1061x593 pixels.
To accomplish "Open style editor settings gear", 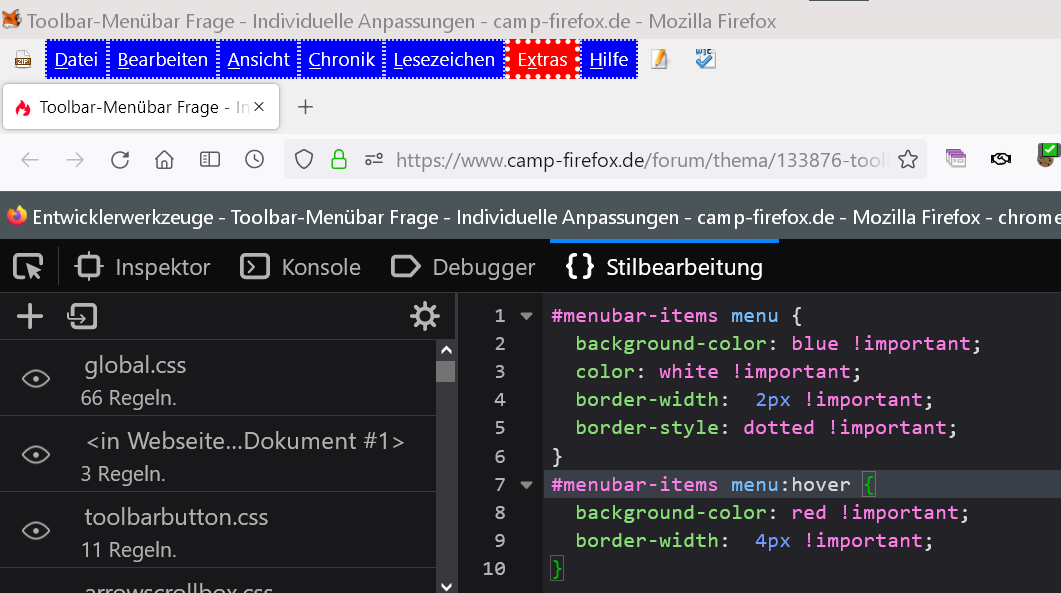I will (425, 316).
